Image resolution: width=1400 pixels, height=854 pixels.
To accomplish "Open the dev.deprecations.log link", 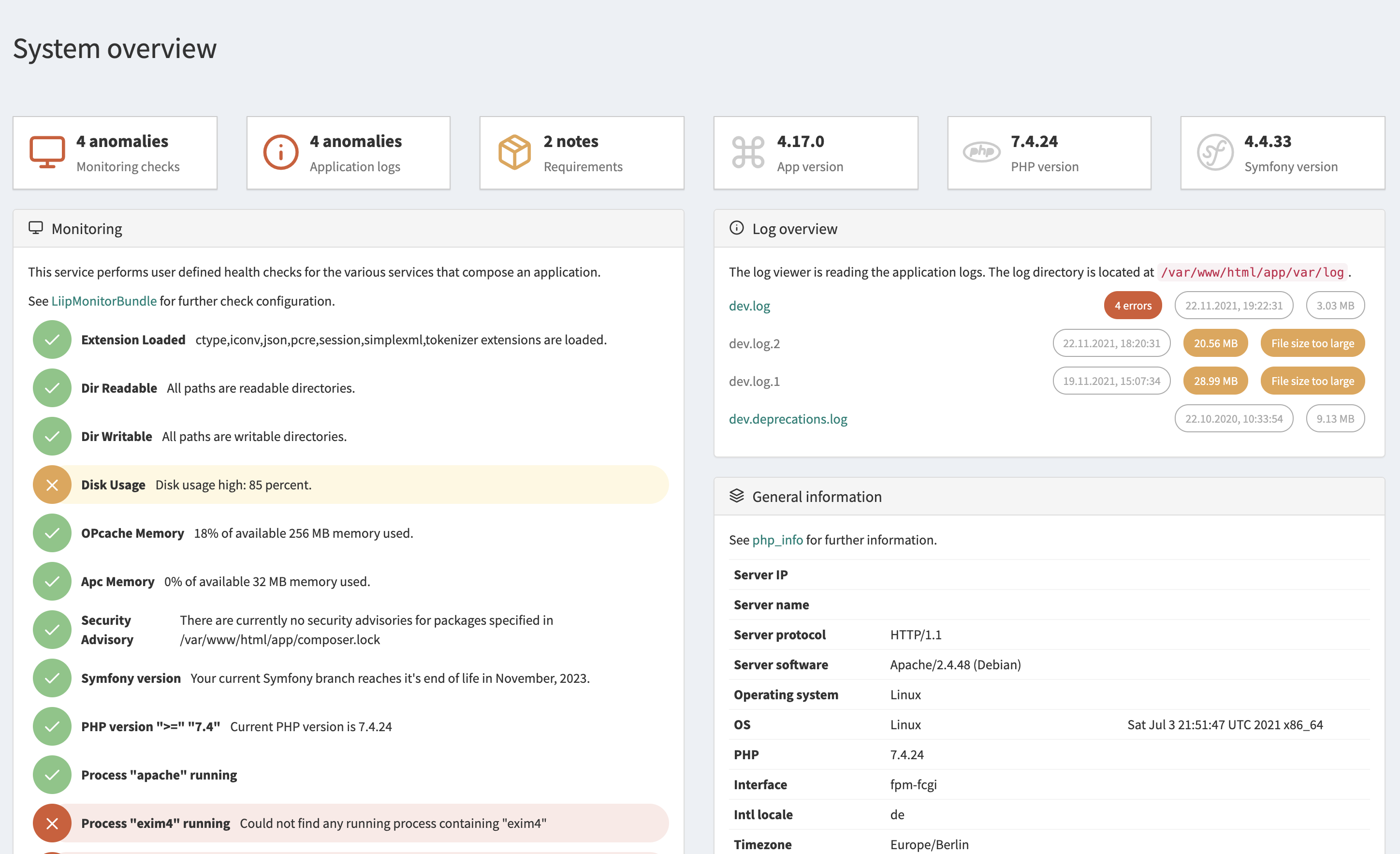I will coord(787,419).
